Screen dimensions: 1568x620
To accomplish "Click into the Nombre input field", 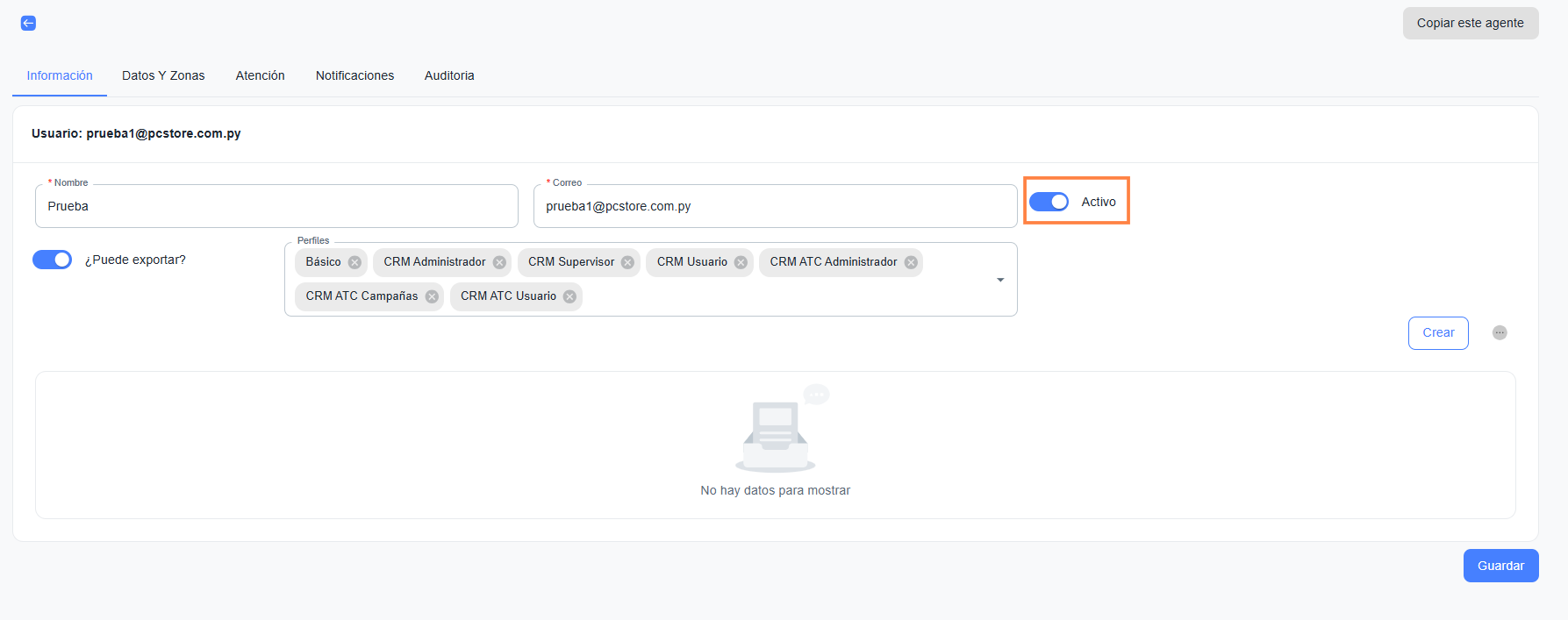I will [276, 206].
